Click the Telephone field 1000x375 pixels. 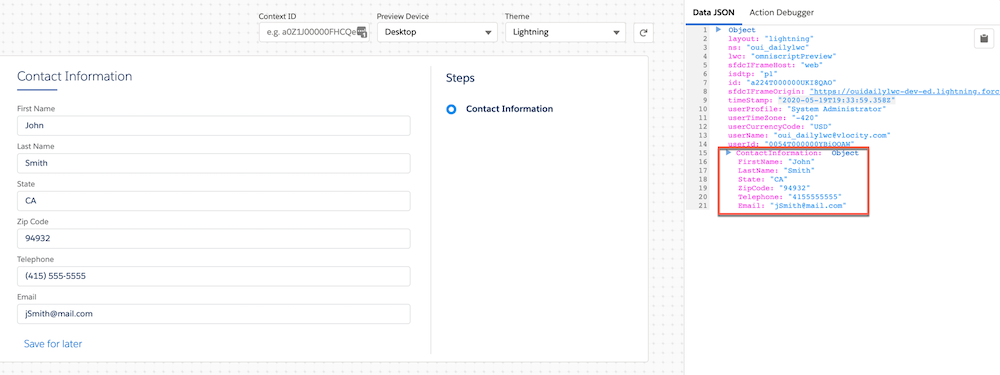[x=214, y=276]
